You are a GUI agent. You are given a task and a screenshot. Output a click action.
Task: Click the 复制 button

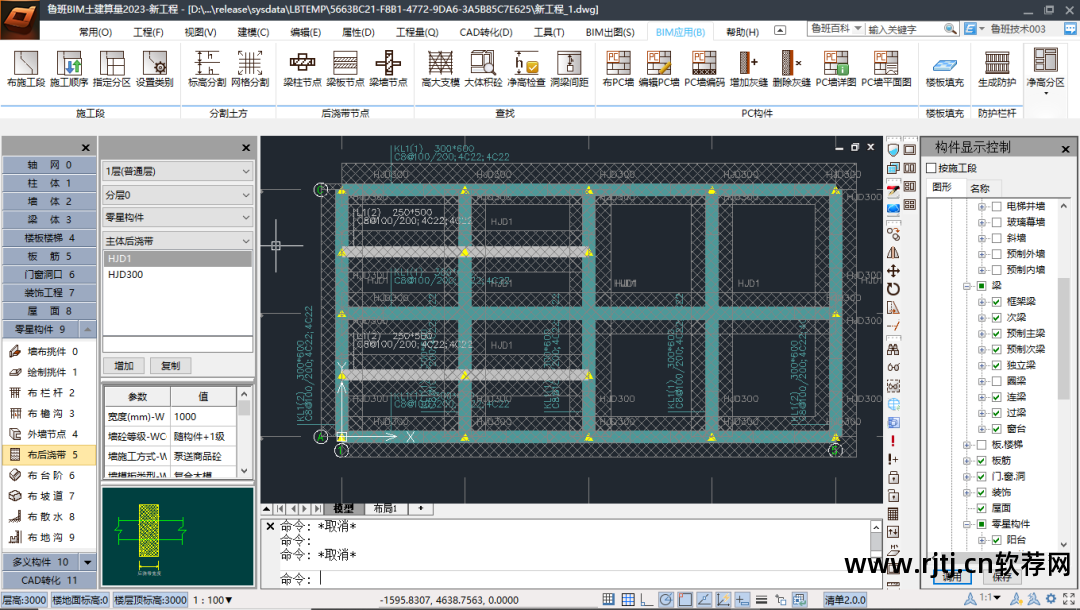coord(169,366)
